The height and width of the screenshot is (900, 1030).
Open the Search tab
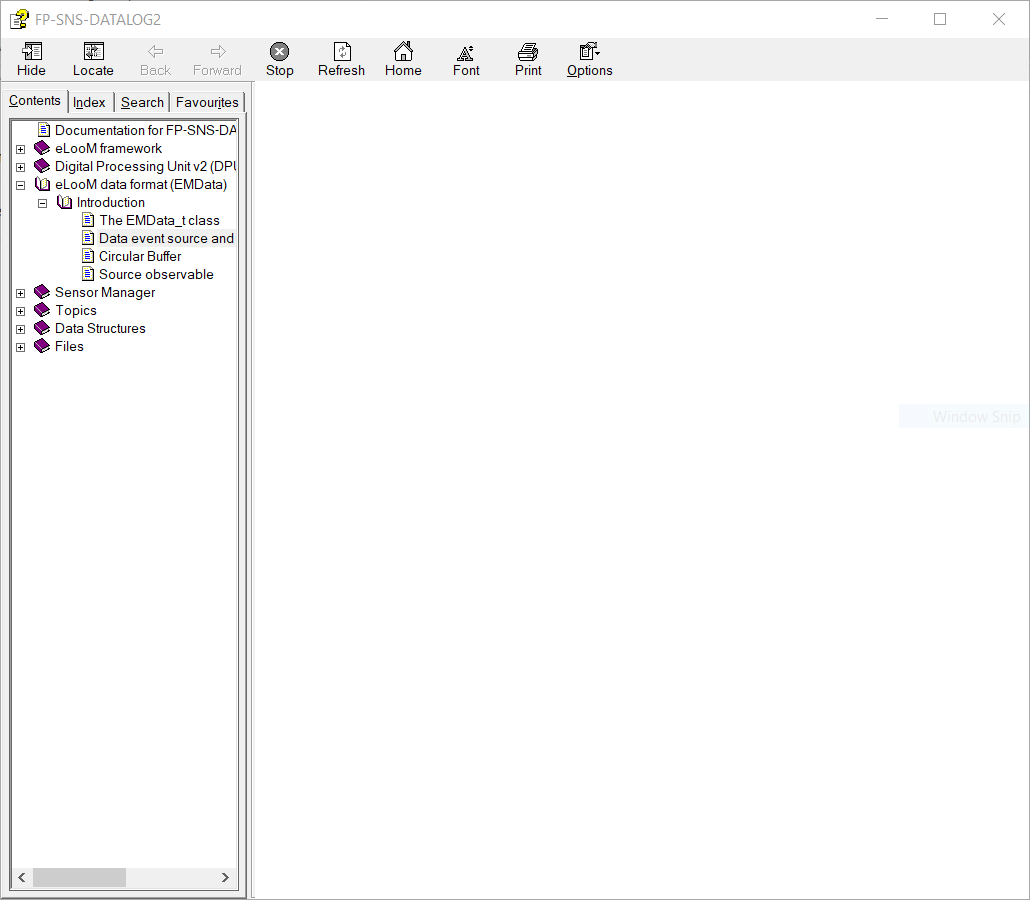pyautogui.click(x=142, y=101)
